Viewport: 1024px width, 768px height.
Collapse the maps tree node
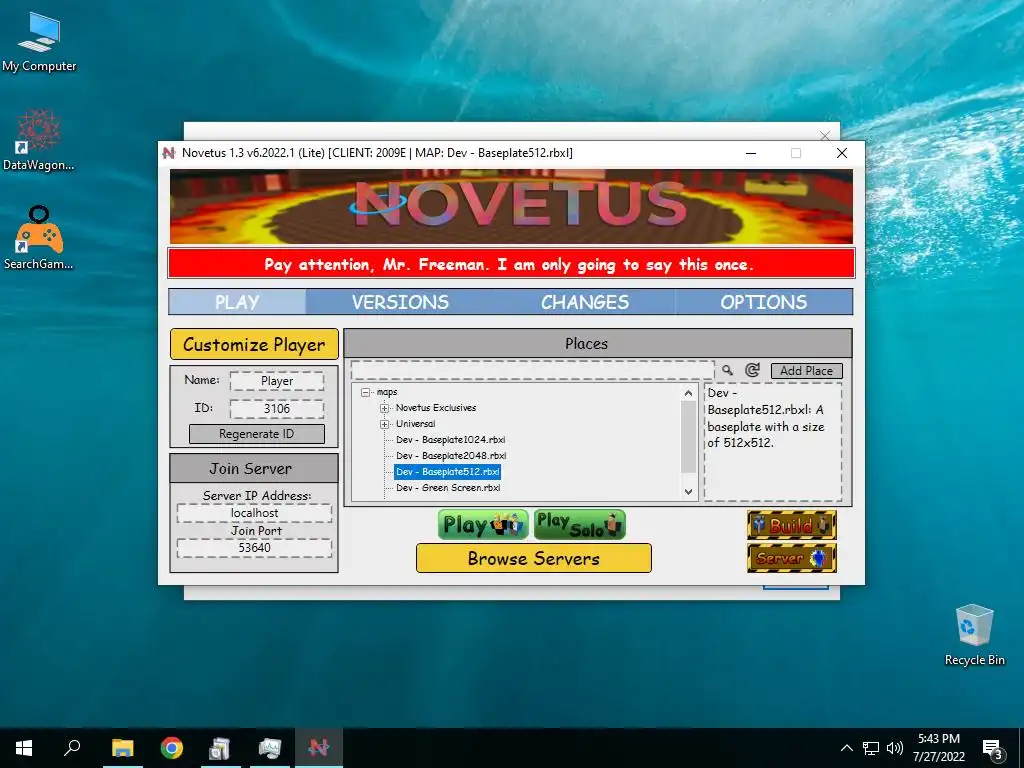(x=366, y=392)
